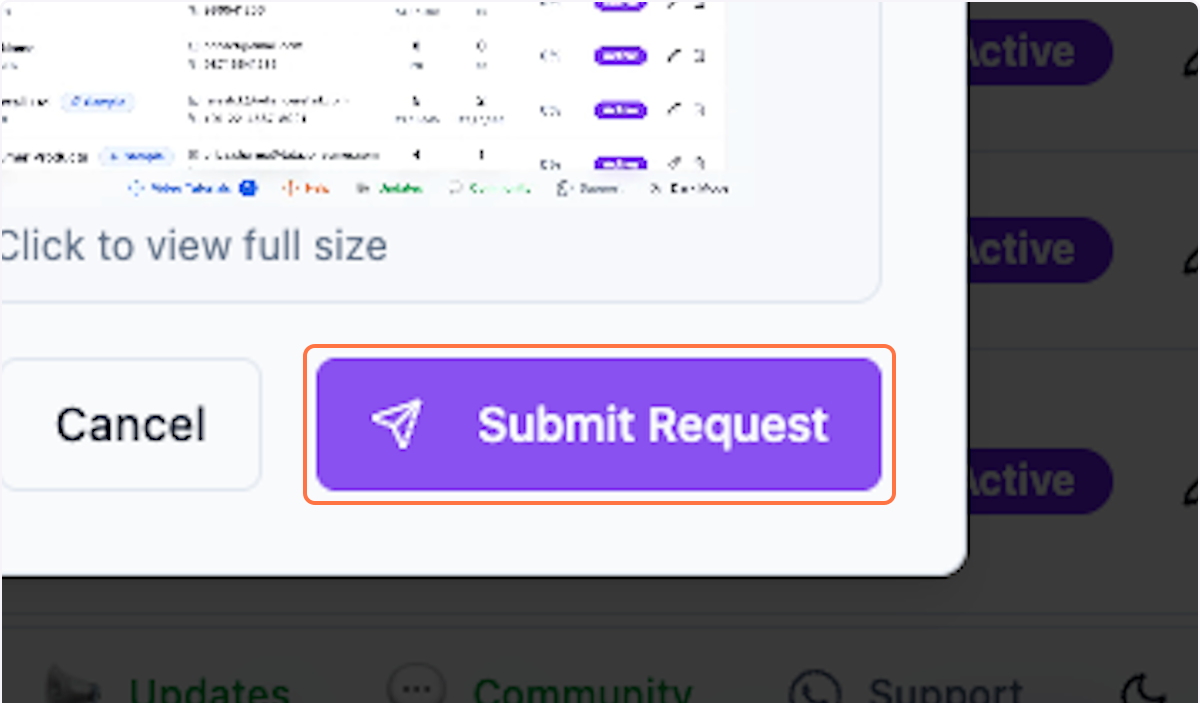Click the Example tag chip in the preview
Screen dimensions: 1200x703
point(98,102)
